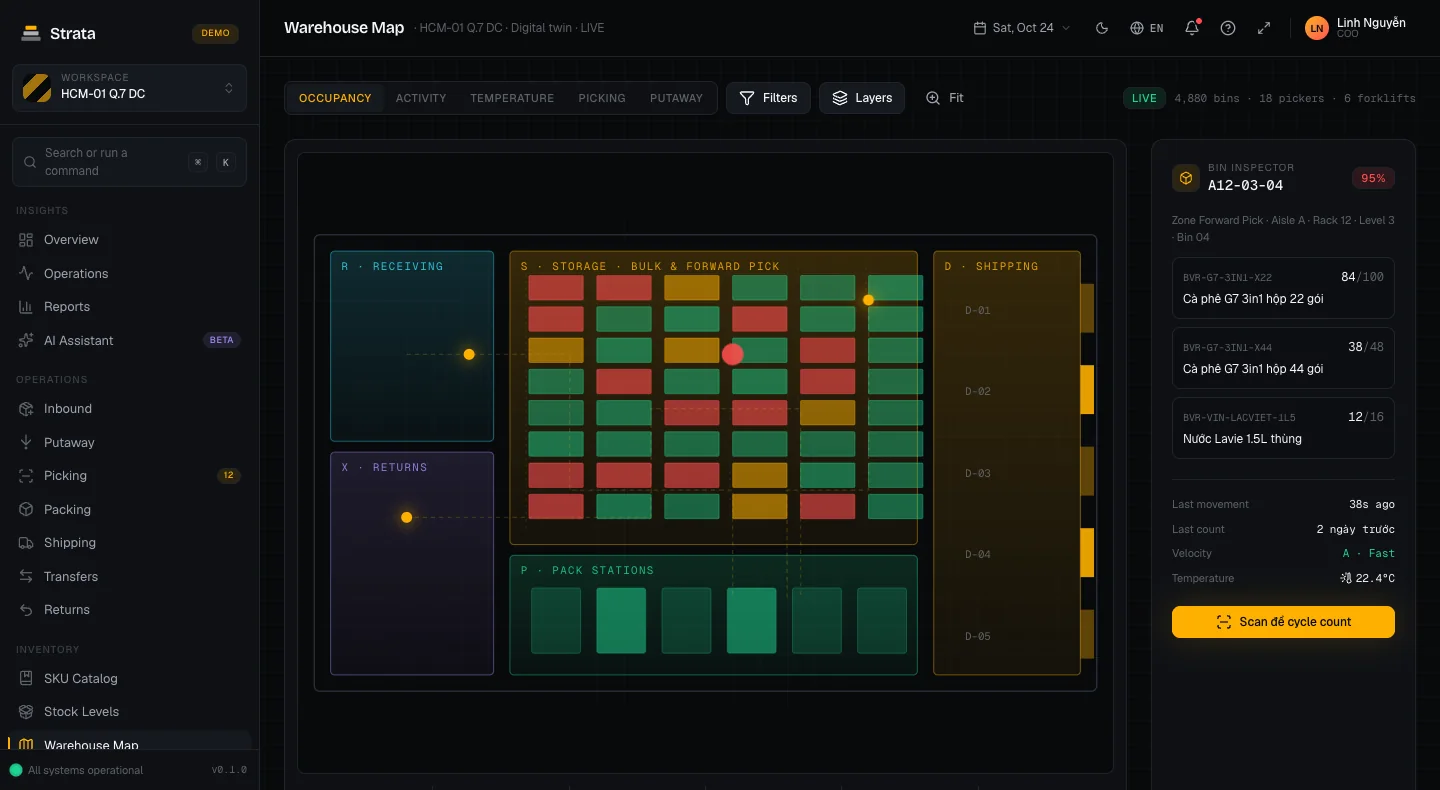Switch to the Temperature tab

tap(512, 98)
